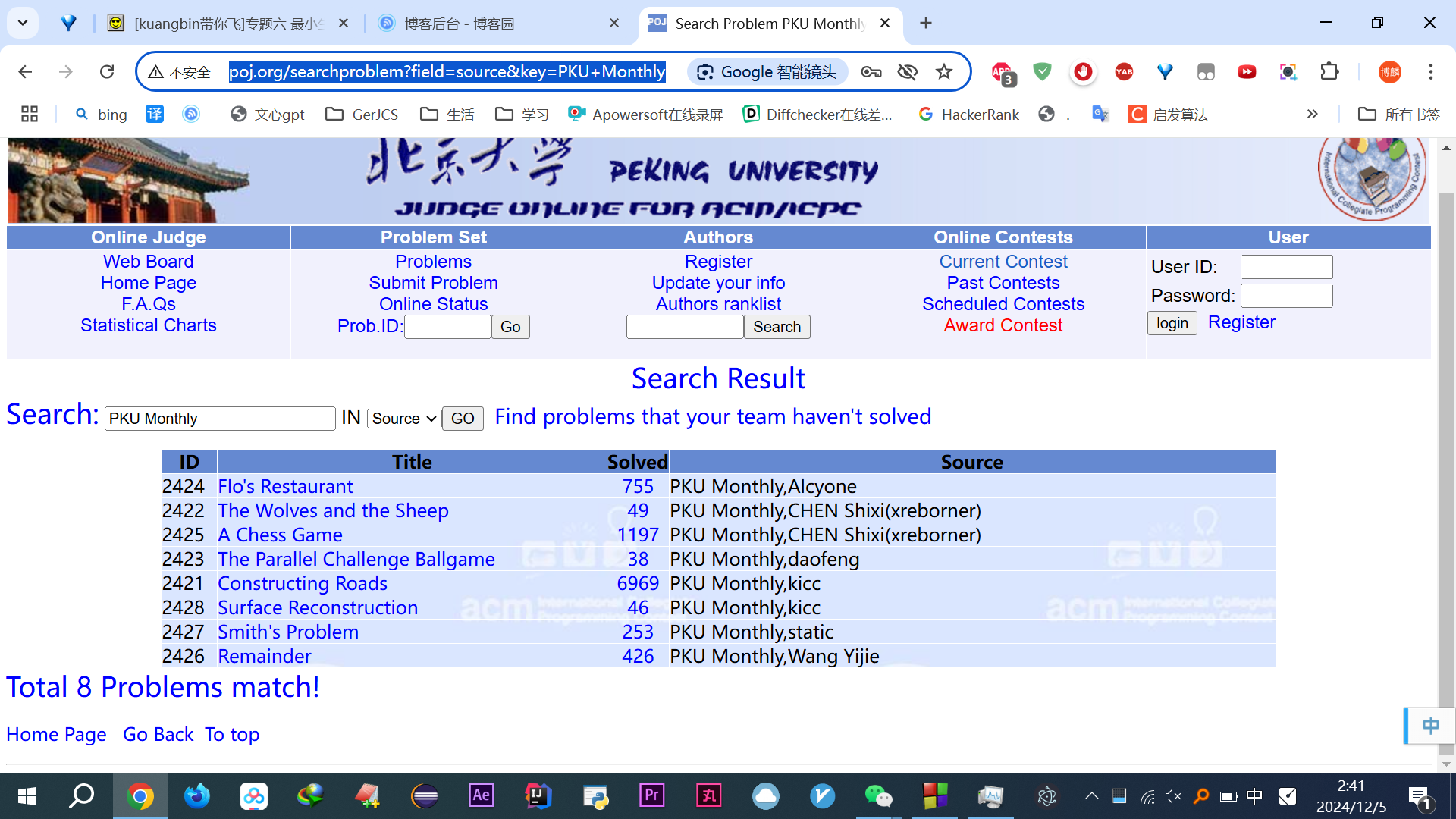This screenshot has height=819, width=1456.
Task: Switch to the kuangbin tab
Action: [227, 24]
